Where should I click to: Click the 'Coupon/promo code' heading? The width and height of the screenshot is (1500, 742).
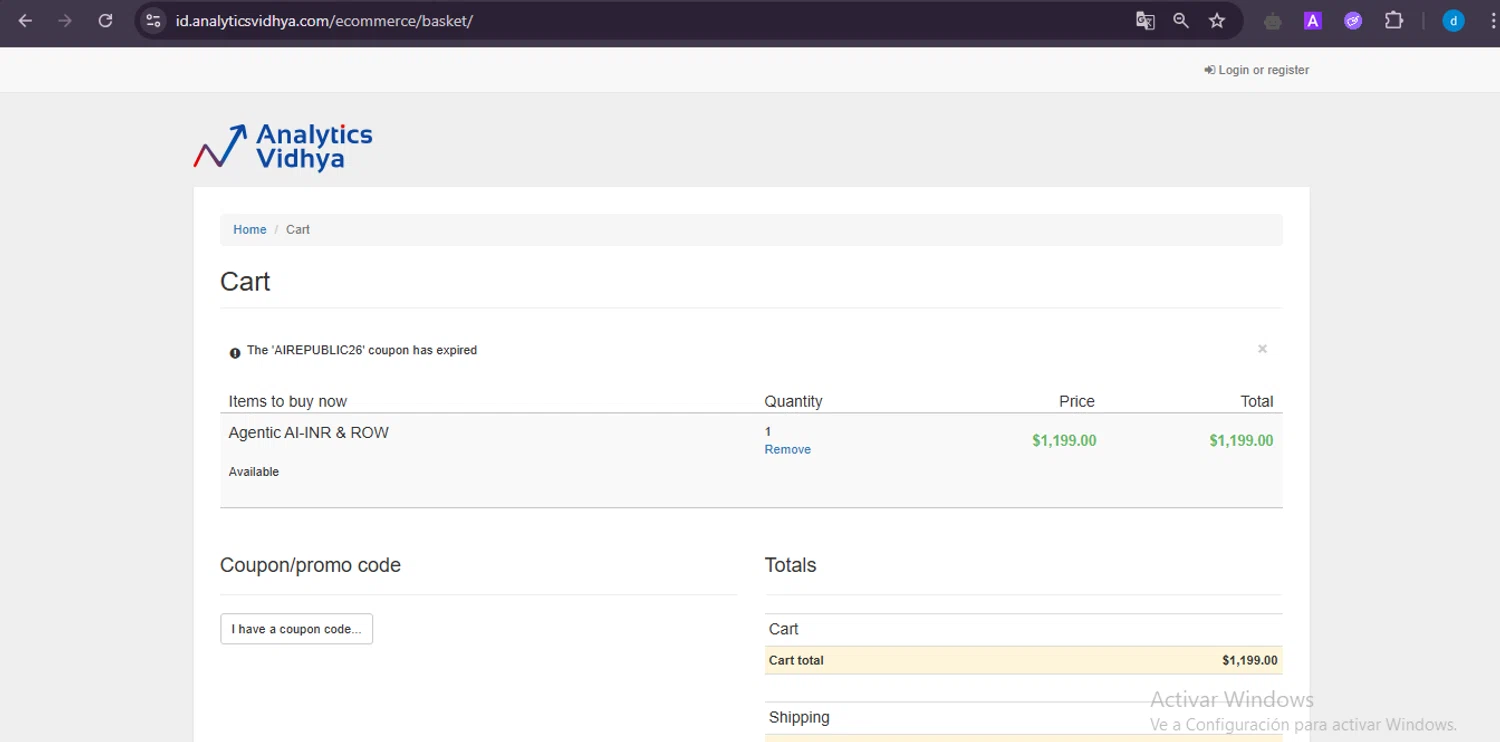pos(310,566)
